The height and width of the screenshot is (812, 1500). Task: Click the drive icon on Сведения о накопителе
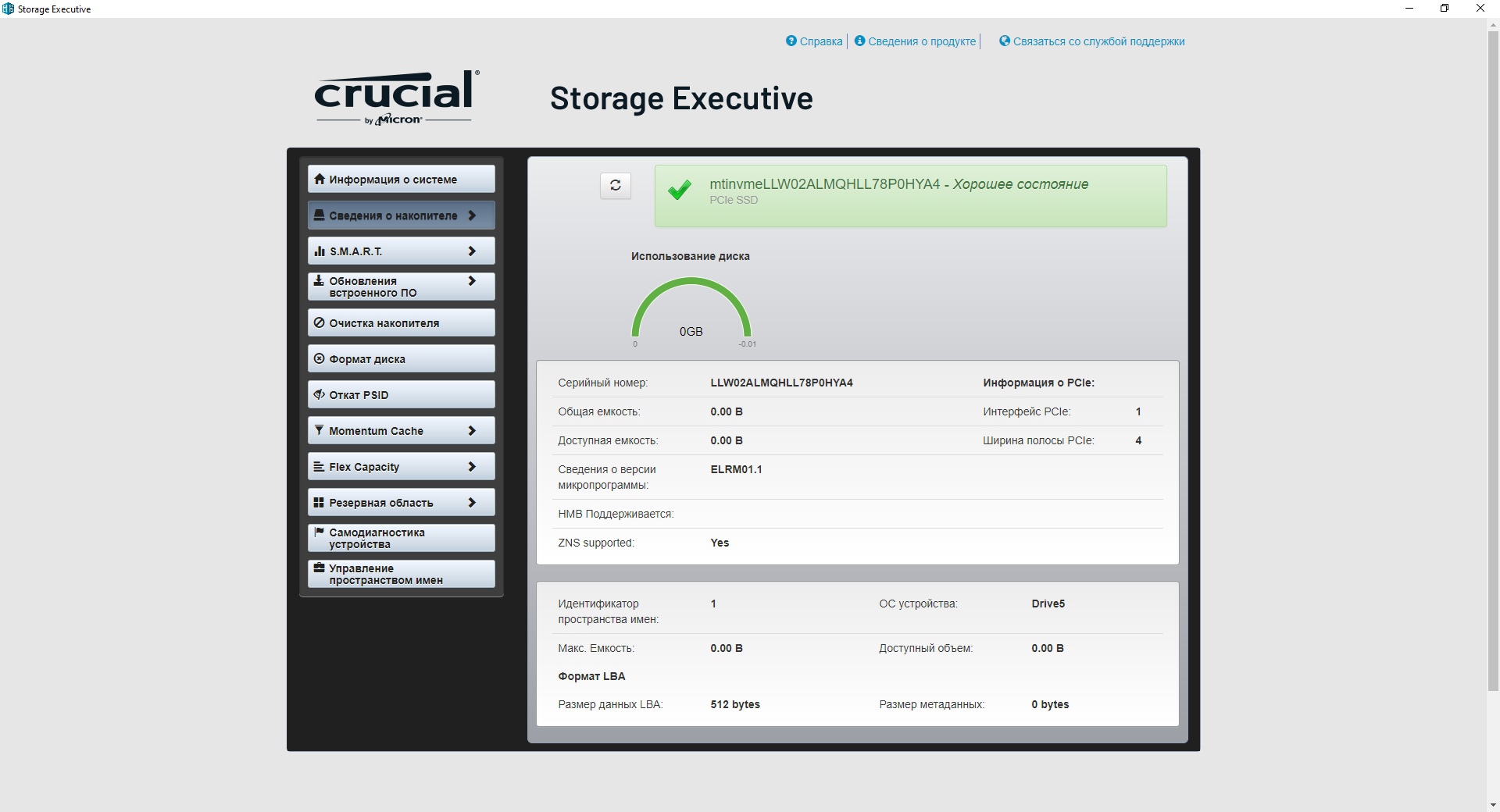[319, 215]
